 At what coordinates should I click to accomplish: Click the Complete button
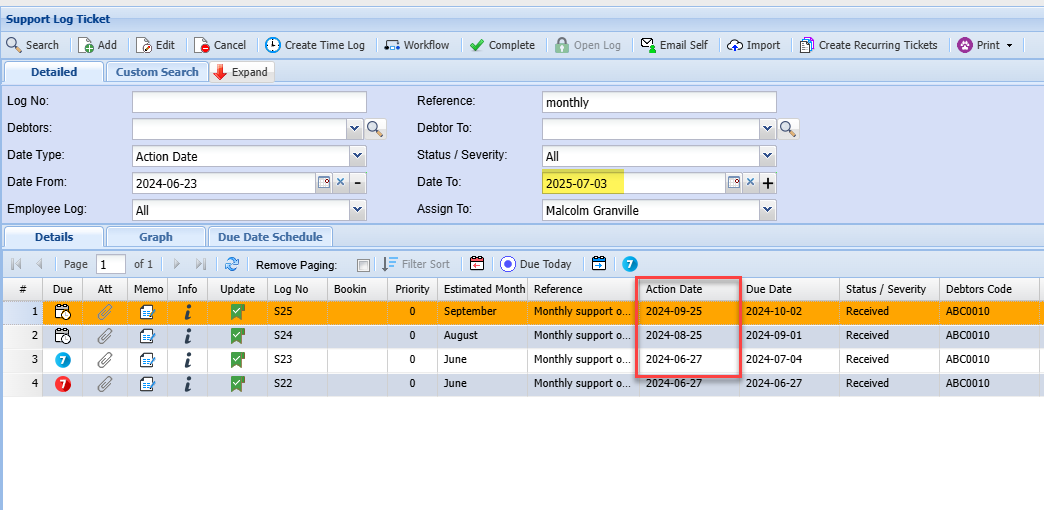[x=502, y=45]
